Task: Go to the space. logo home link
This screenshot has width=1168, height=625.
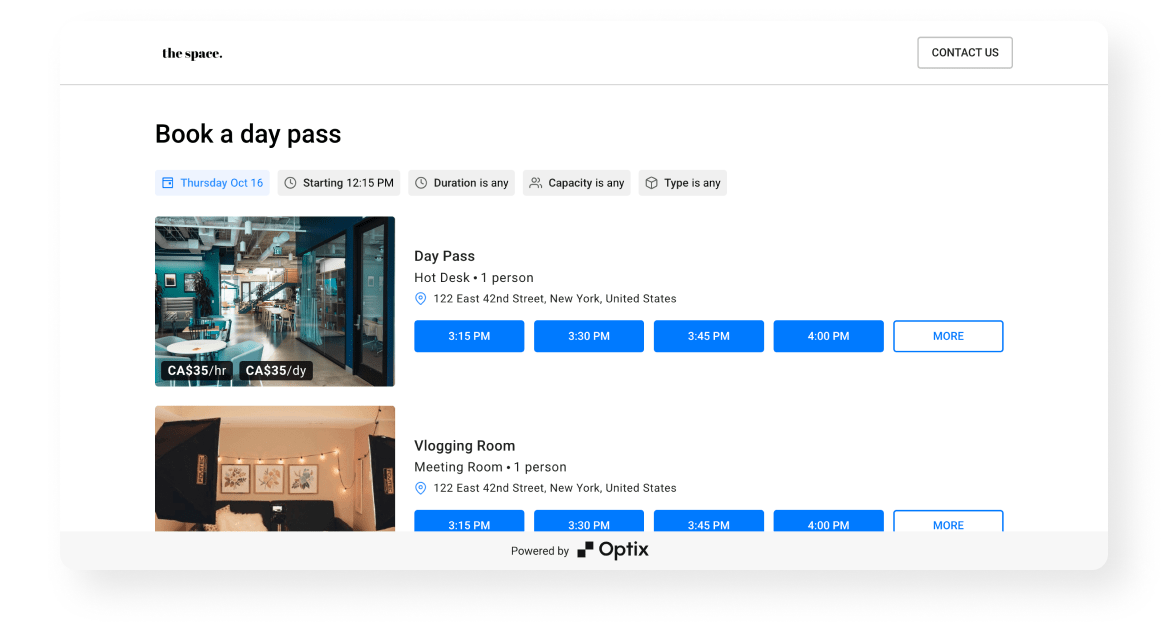Action: pyautogui.click(x=192, y=54)
